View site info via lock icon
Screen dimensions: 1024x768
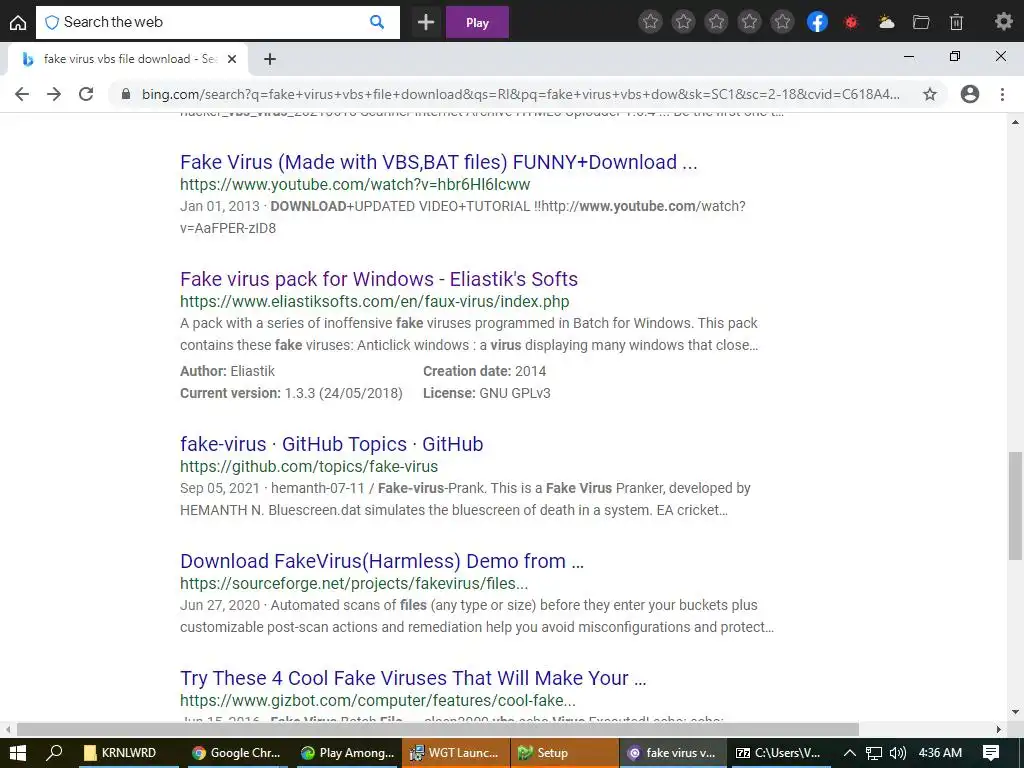pos(126,94)
